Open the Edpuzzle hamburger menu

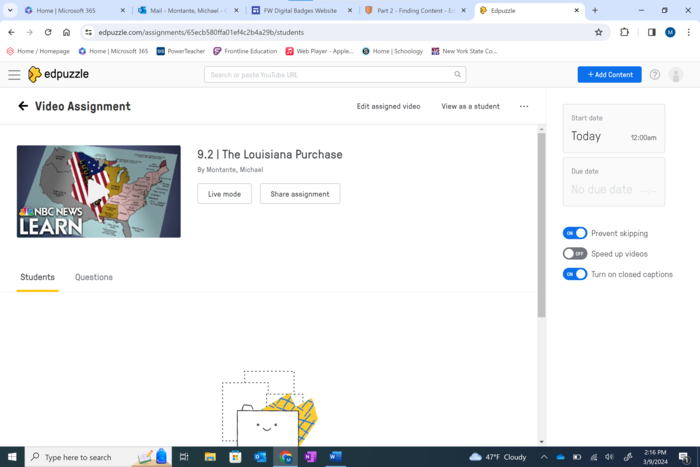14,75
